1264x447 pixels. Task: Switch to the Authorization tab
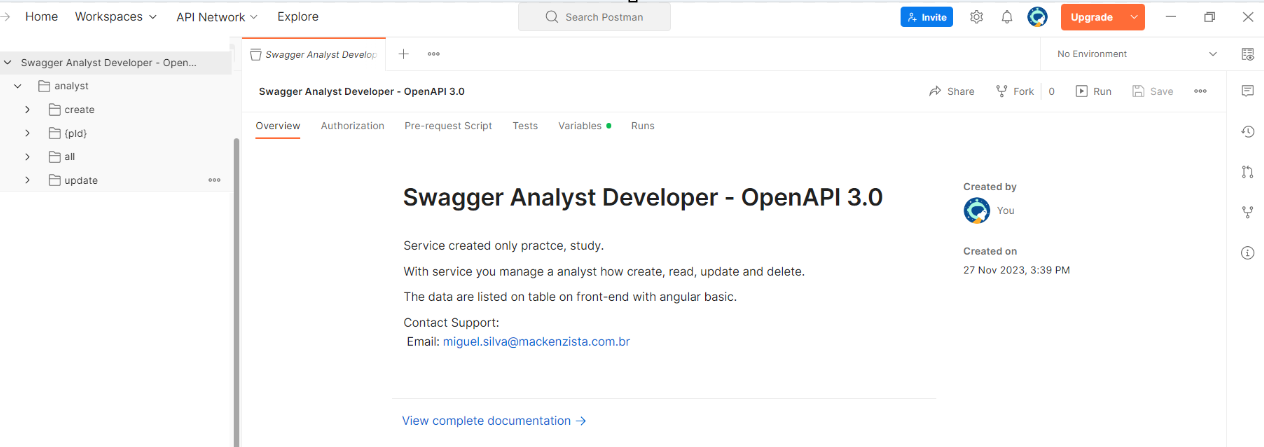coord(352,126)
